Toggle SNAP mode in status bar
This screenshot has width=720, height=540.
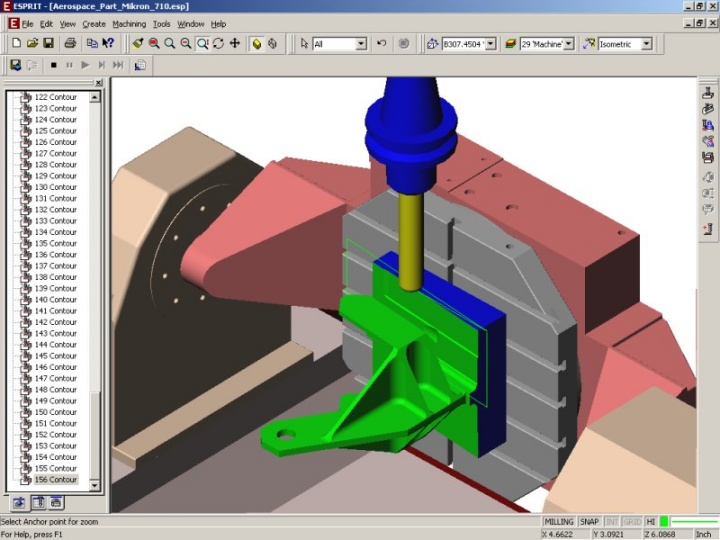click(590, 522)
